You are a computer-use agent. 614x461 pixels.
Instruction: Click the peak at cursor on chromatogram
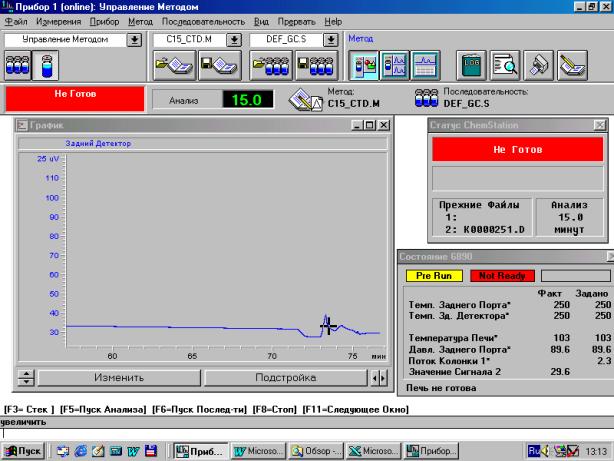point(325,318)
